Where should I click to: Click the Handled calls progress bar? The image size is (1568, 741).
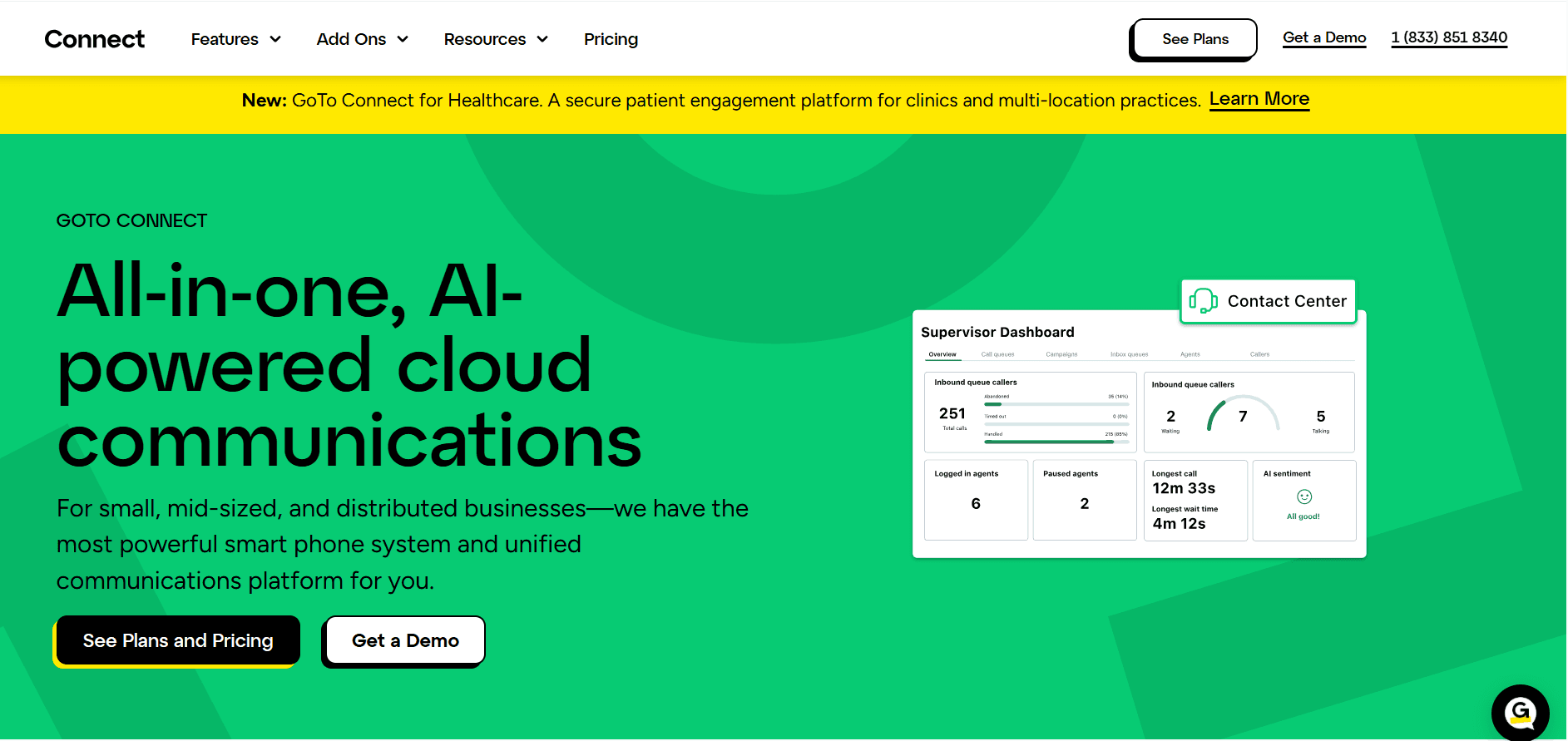[x=1056, y=442]
